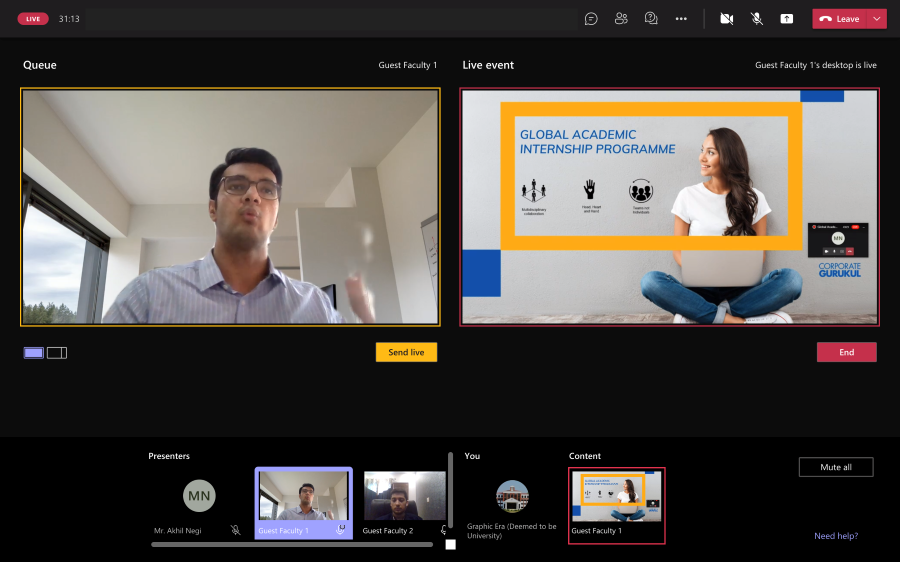The image size is (900, 562).
Task: Open the meeting chat panel
Action: click(591, 19)
